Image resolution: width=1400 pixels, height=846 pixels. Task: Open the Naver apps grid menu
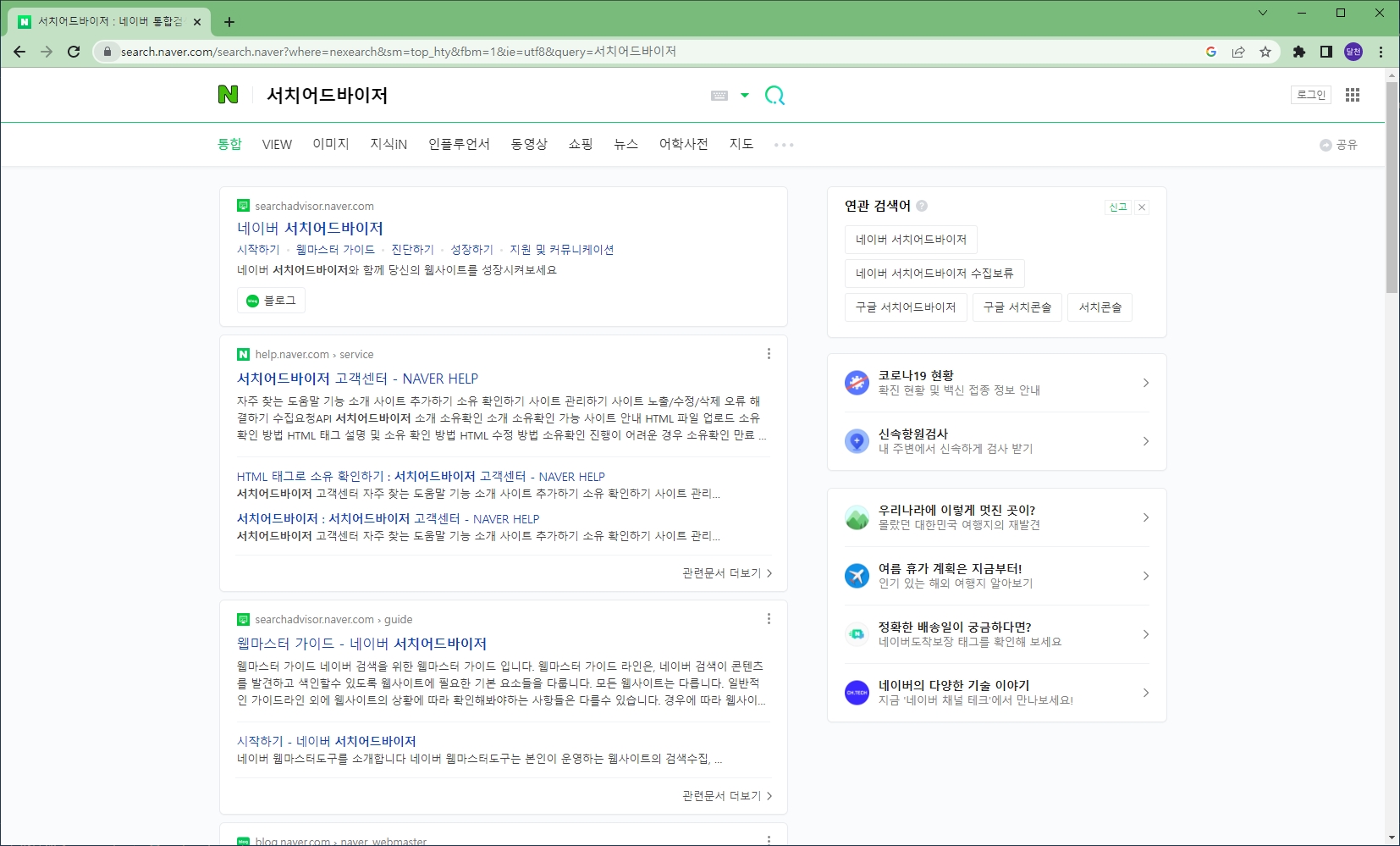coord(1353,95)
